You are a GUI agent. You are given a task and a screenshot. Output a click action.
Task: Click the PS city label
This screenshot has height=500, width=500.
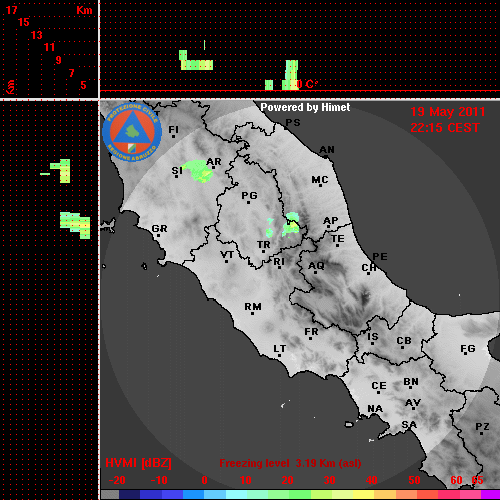(293, 123)
